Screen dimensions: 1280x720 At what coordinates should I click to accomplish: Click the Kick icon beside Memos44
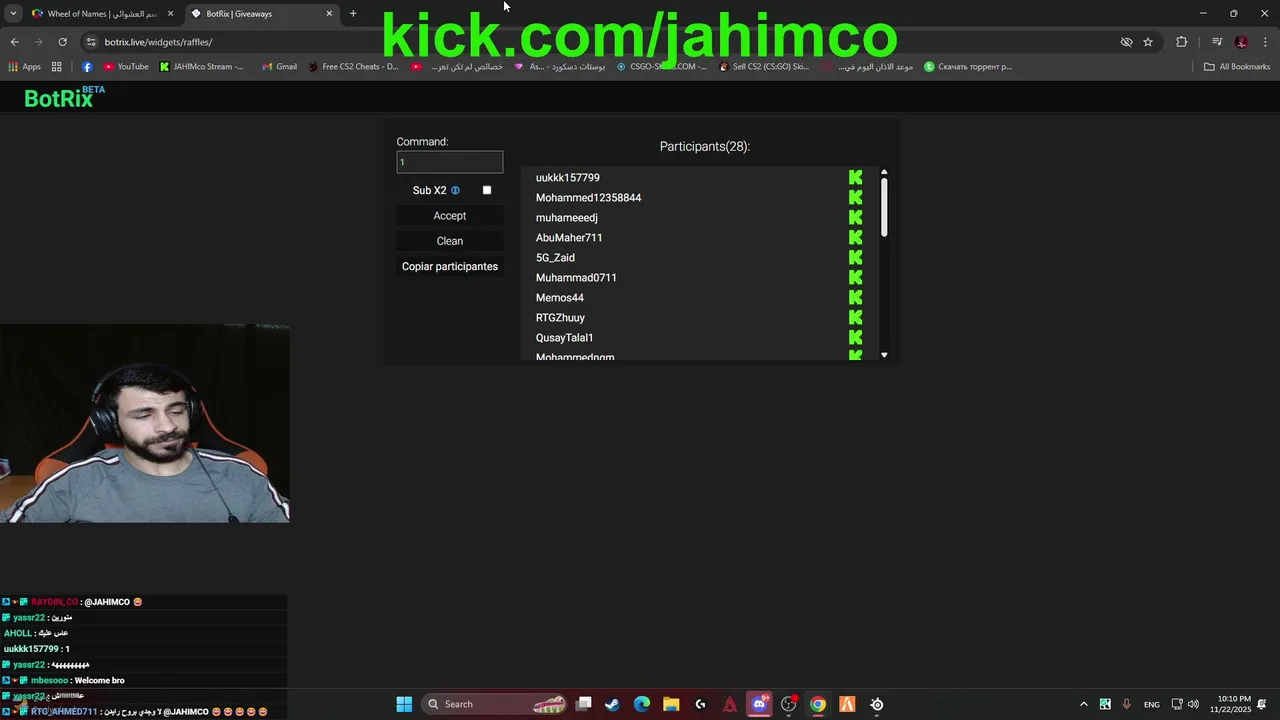click(x=855, y=298)
